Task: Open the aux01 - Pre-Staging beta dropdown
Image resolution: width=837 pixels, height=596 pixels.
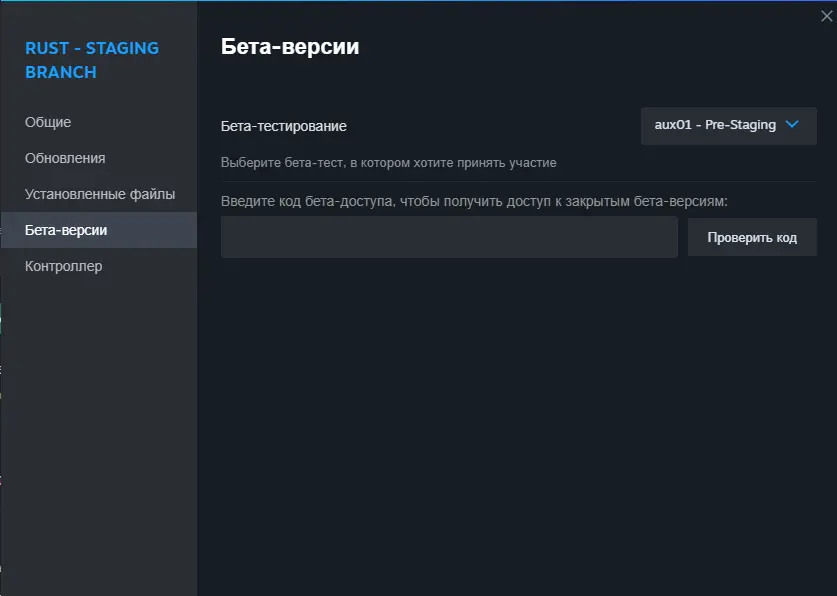Action: (x=729, y=125)
